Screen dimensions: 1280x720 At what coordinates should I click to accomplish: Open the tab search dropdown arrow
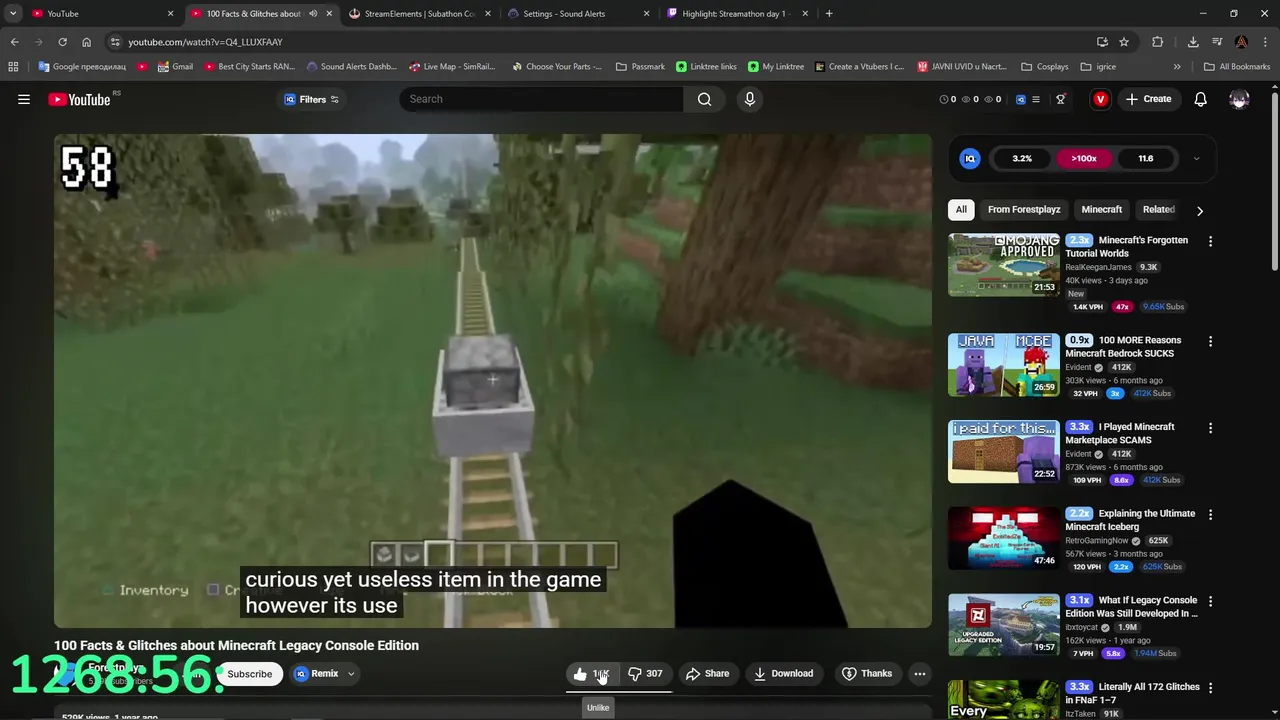pyautogui.click(x=12, y=14)
